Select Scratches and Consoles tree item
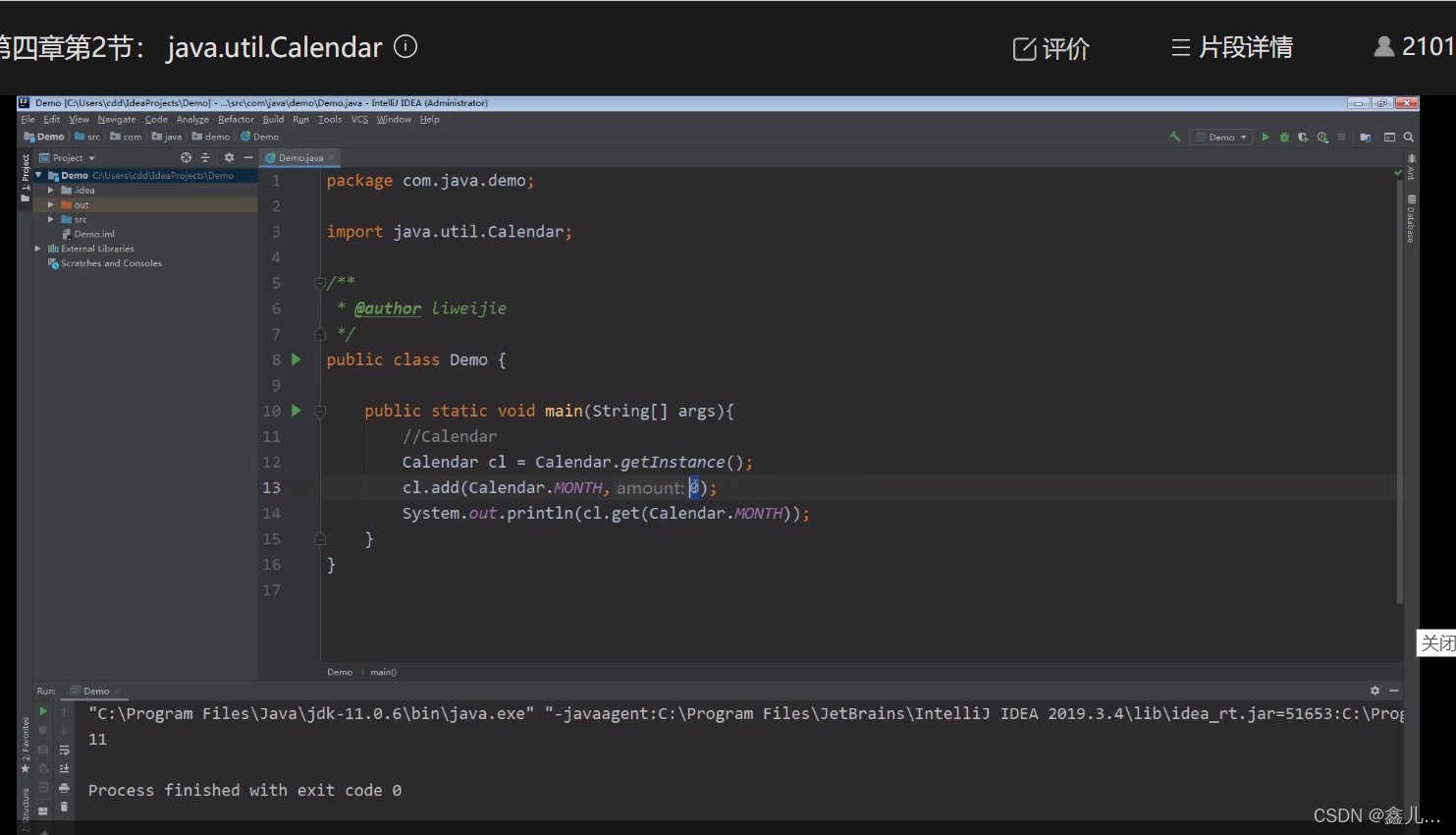This screenshot has width=1456, height=835. [105, 263]
